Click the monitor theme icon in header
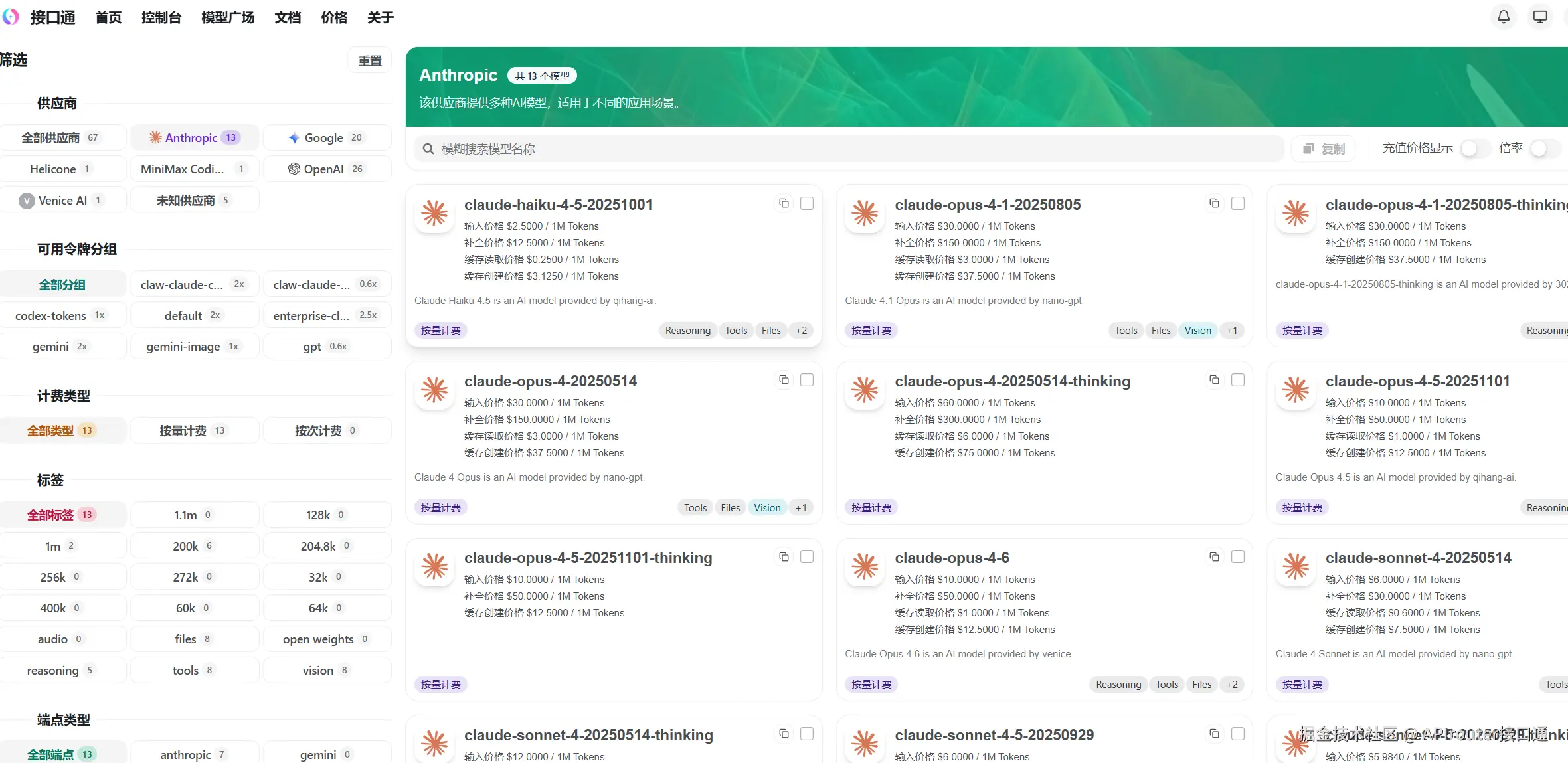 click(x=1540, y=17)
